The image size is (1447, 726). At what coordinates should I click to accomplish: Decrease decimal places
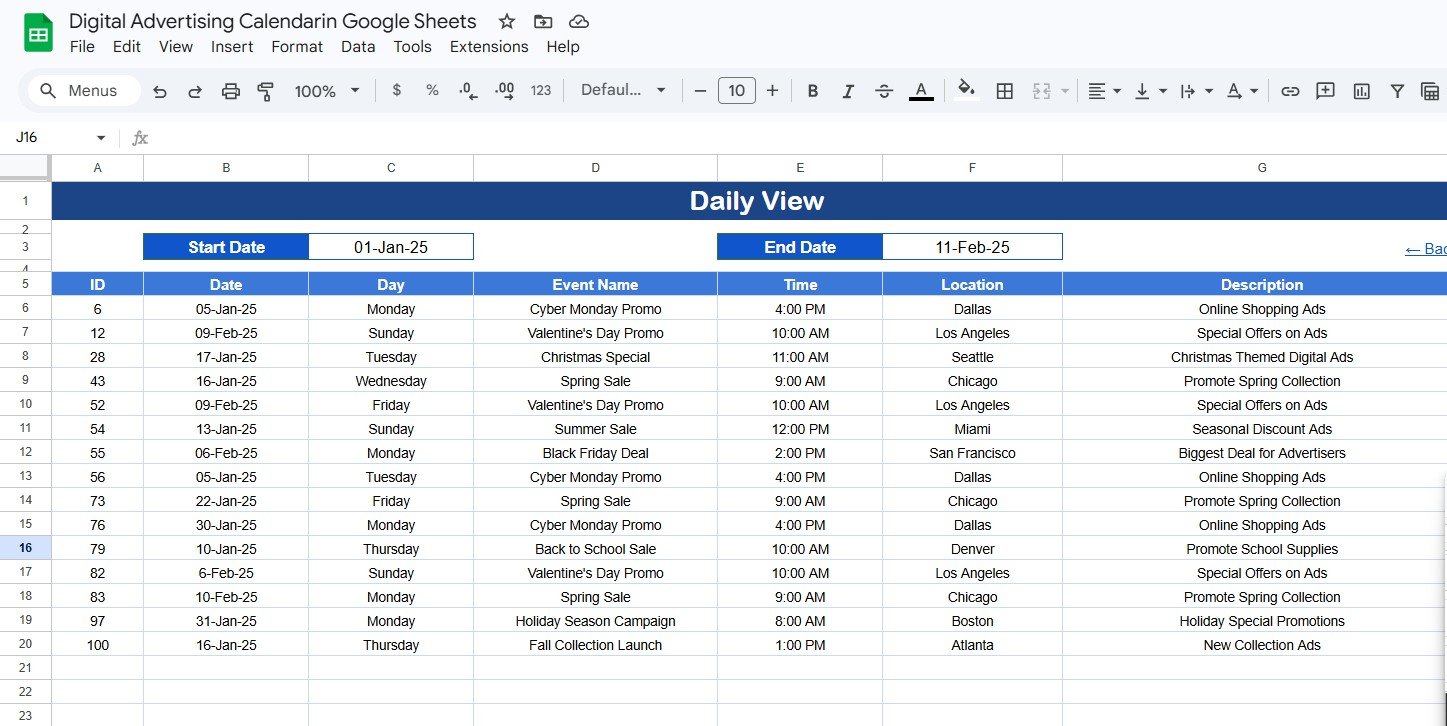pos(468,90)
